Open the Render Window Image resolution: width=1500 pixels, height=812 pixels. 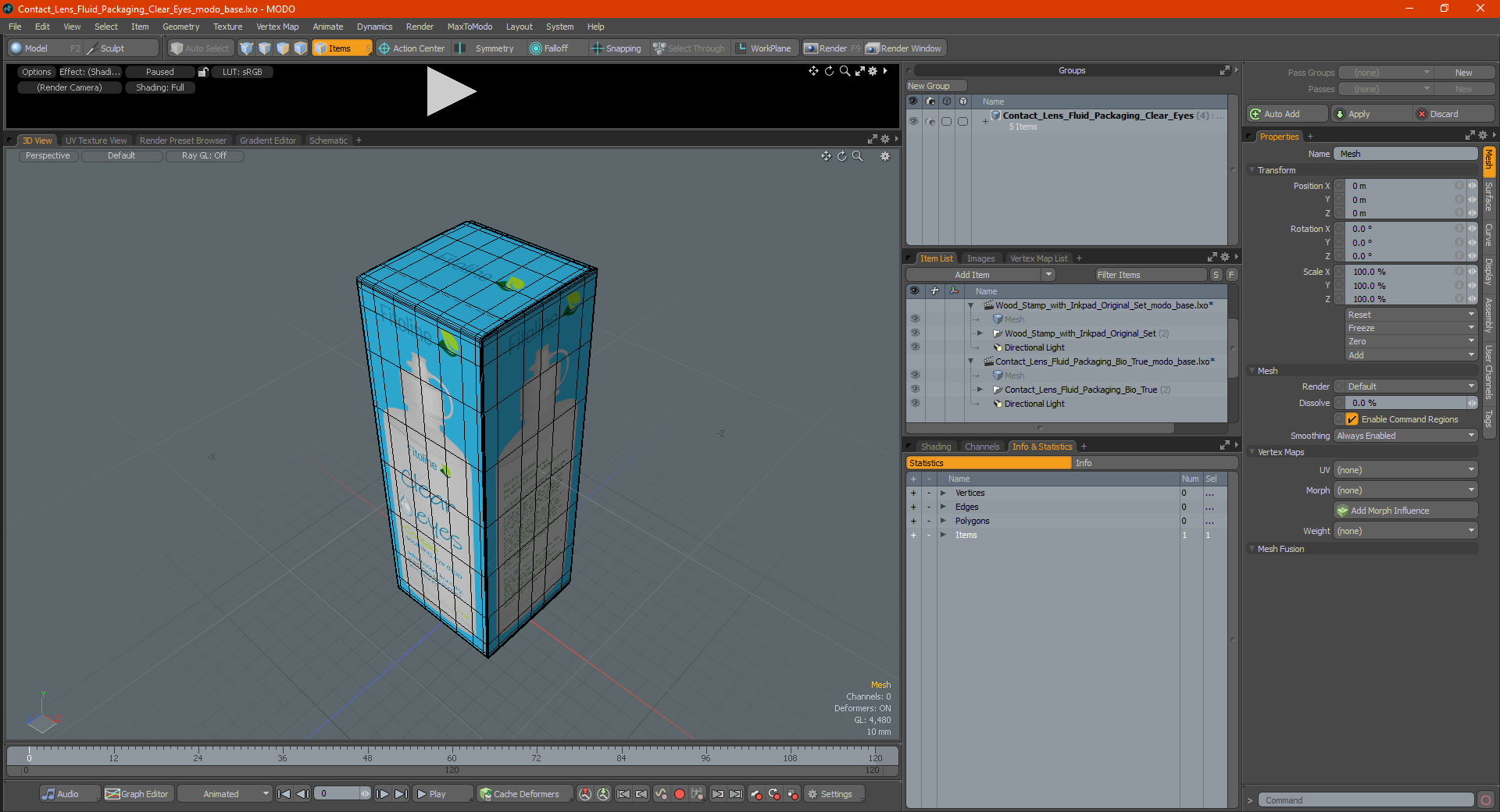(x=904, y=48)
